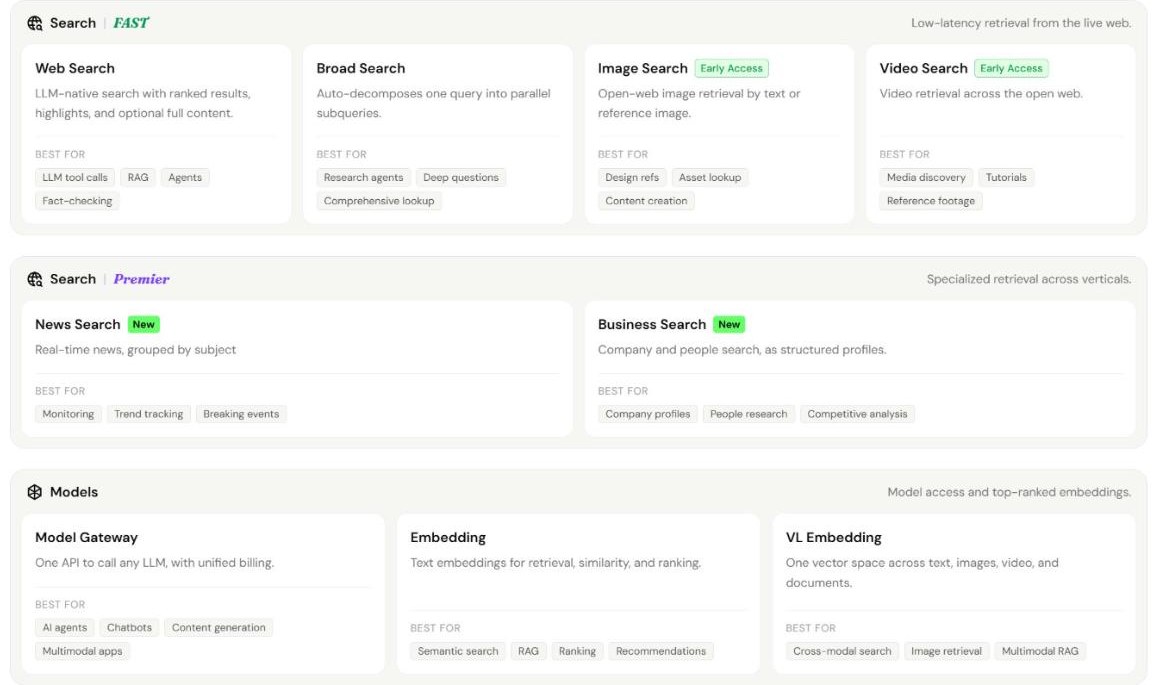Open the VL Embedding card title

click(x=834, y=537)
